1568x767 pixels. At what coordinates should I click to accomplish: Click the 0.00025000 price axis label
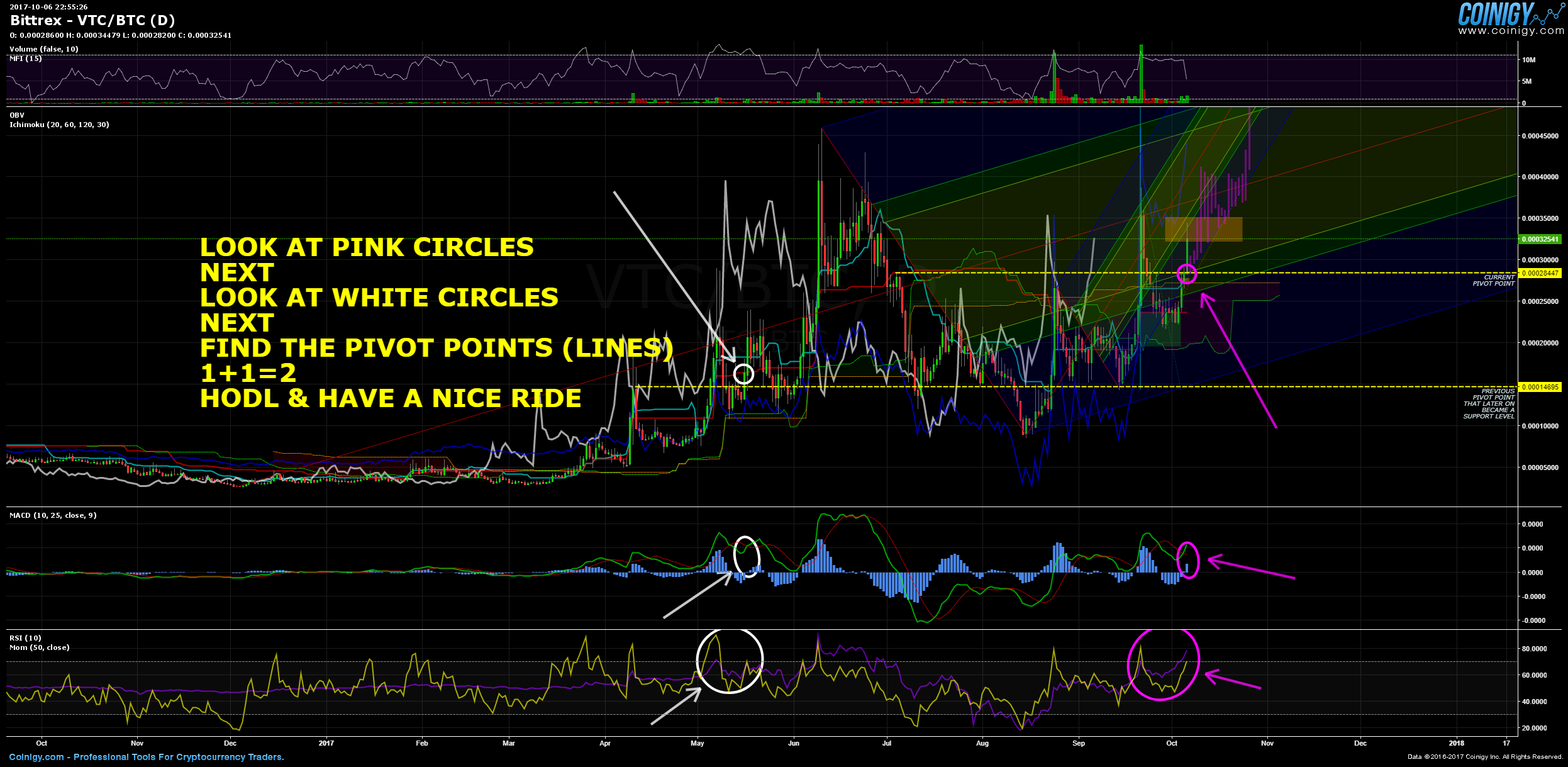coord(1540,301)
